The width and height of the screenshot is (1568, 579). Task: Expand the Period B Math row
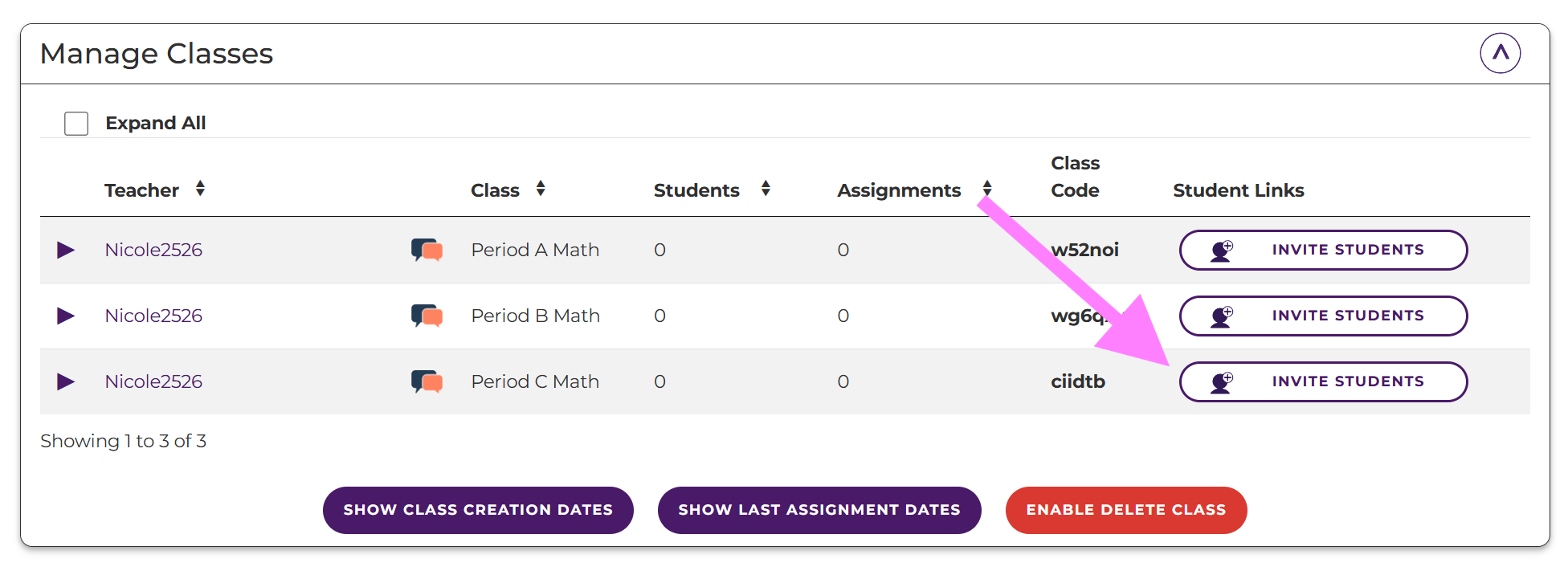tap(66, 316)
